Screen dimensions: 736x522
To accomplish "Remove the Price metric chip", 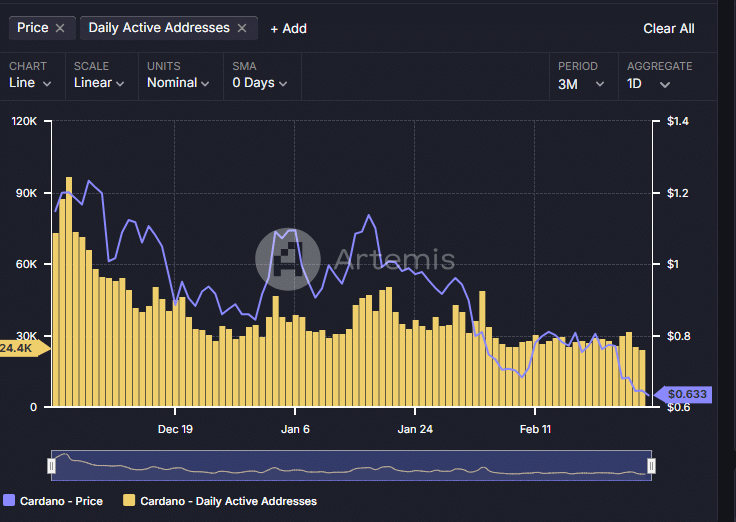I will [x=60, y=28].
